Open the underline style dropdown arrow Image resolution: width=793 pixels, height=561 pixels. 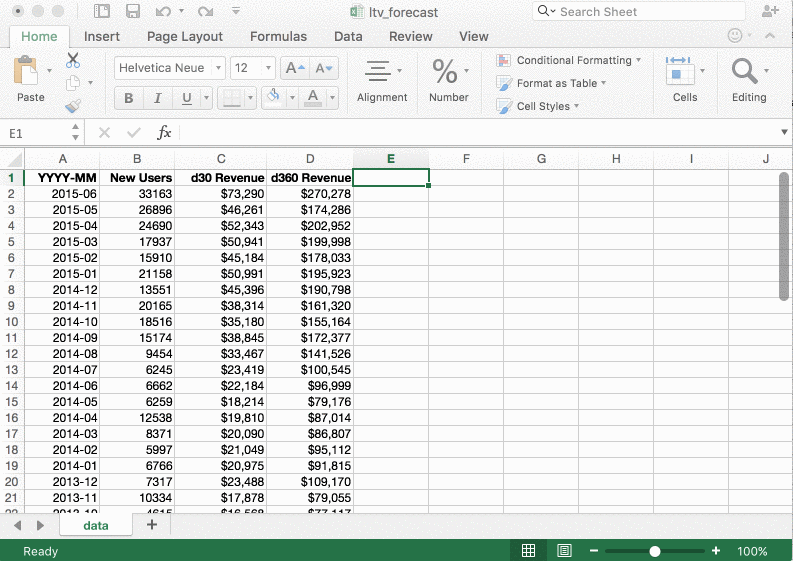206,98
